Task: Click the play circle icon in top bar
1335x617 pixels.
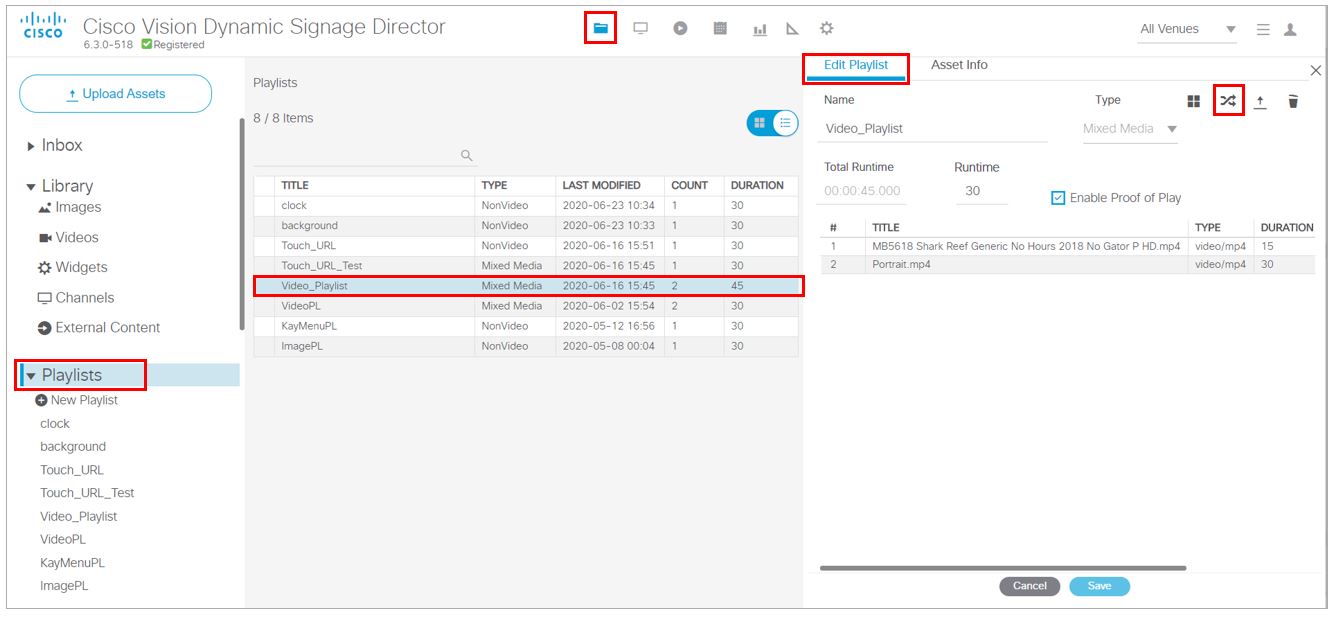Action: pyautogui.click(x=680, y=29)
